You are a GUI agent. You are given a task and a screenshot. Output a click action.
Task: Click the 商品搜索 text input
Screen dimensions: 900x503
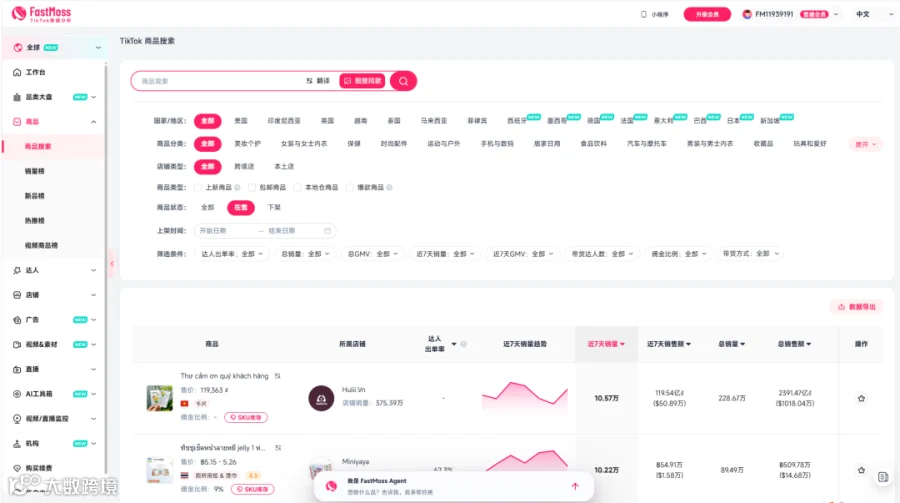click(x=221, y=81)
